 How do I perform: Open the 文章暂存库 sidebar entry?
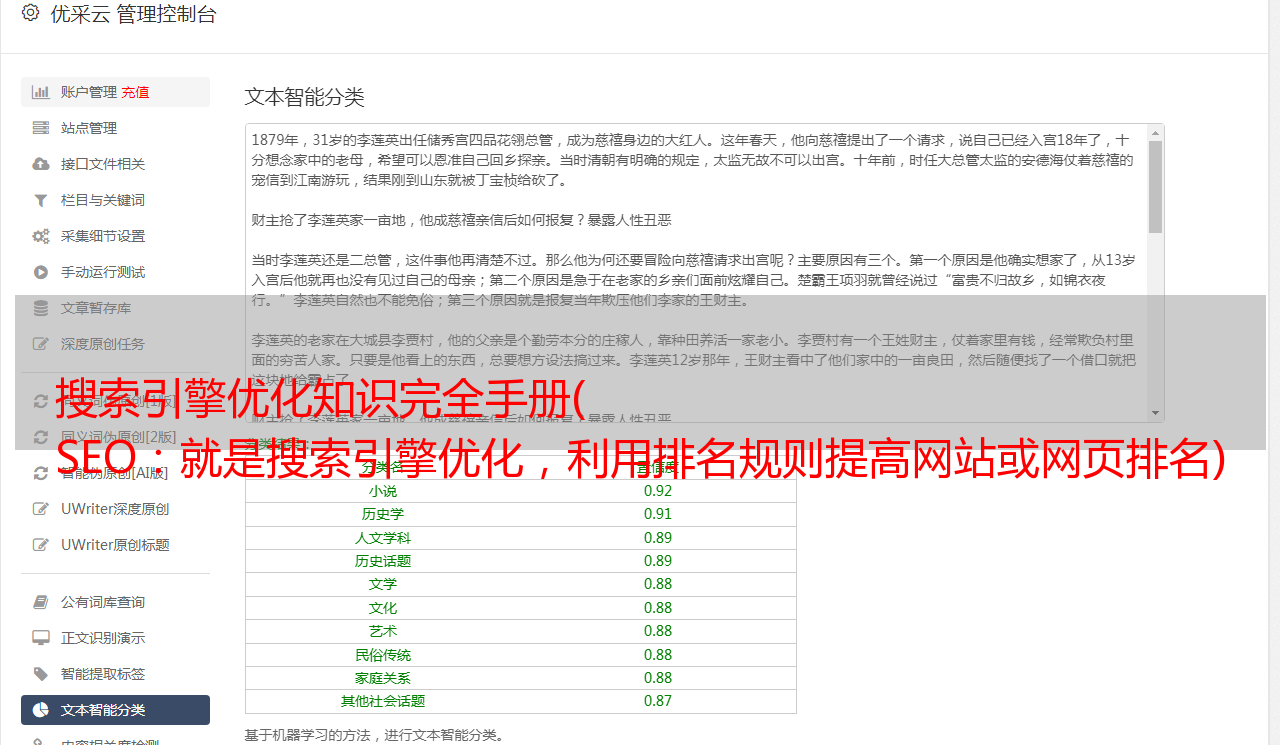[115, 308]
